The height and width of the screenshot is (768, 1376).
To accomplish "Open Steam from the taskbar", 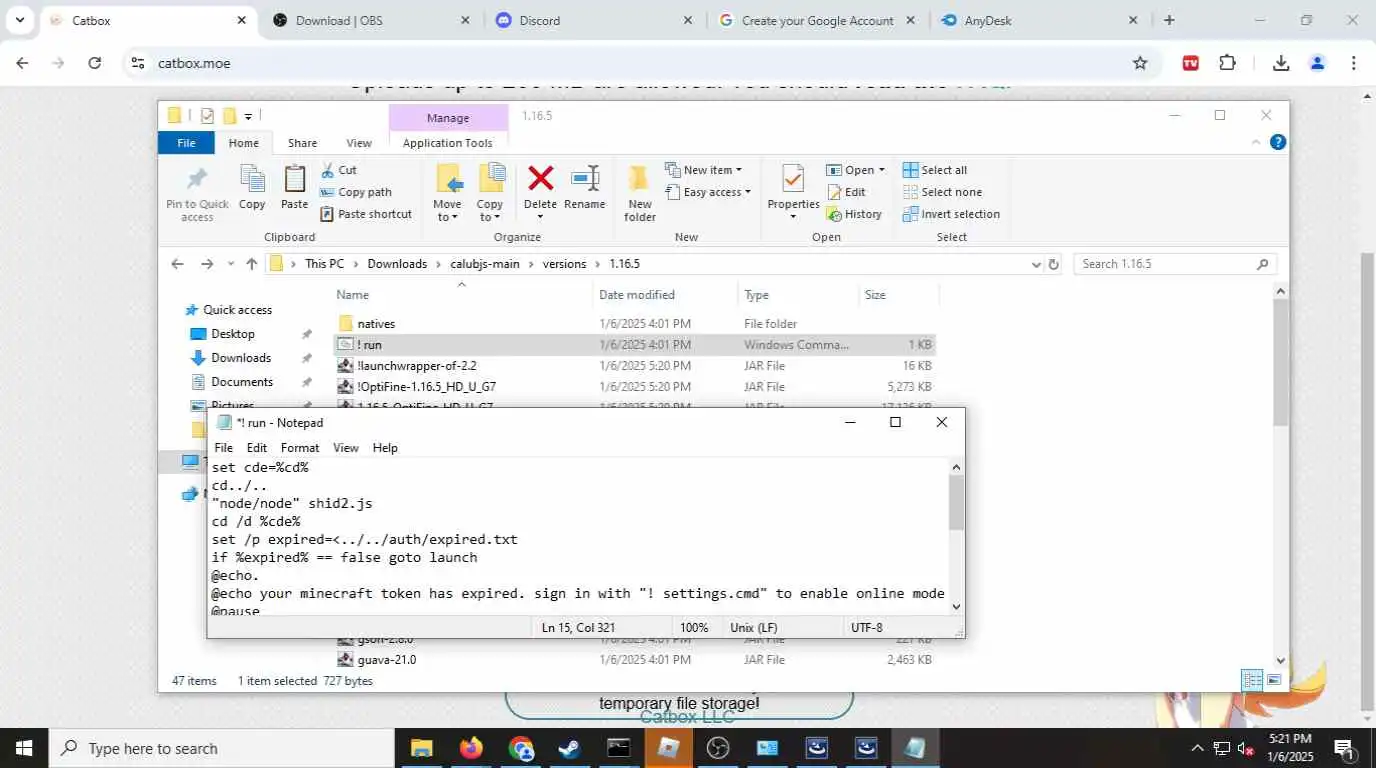I will [570, 748].
